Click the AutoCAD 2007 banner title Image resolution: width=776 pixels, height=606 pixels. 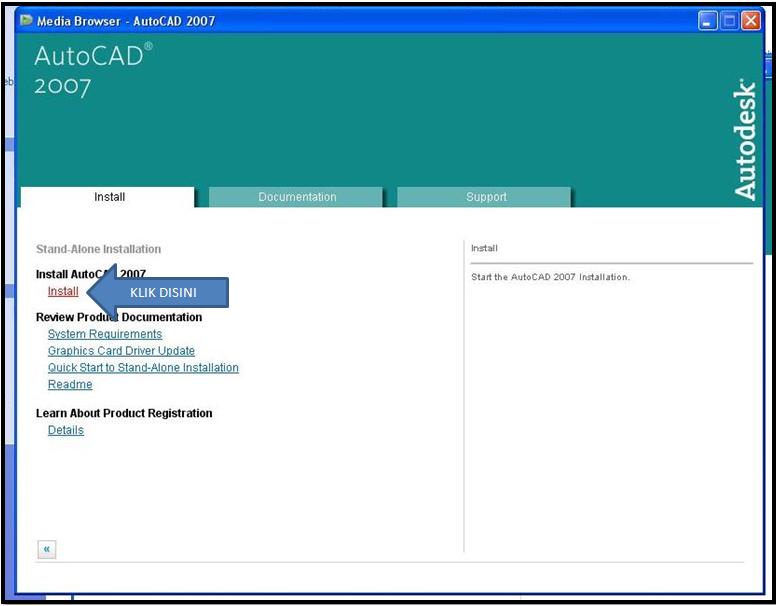(x=93, y=70)
